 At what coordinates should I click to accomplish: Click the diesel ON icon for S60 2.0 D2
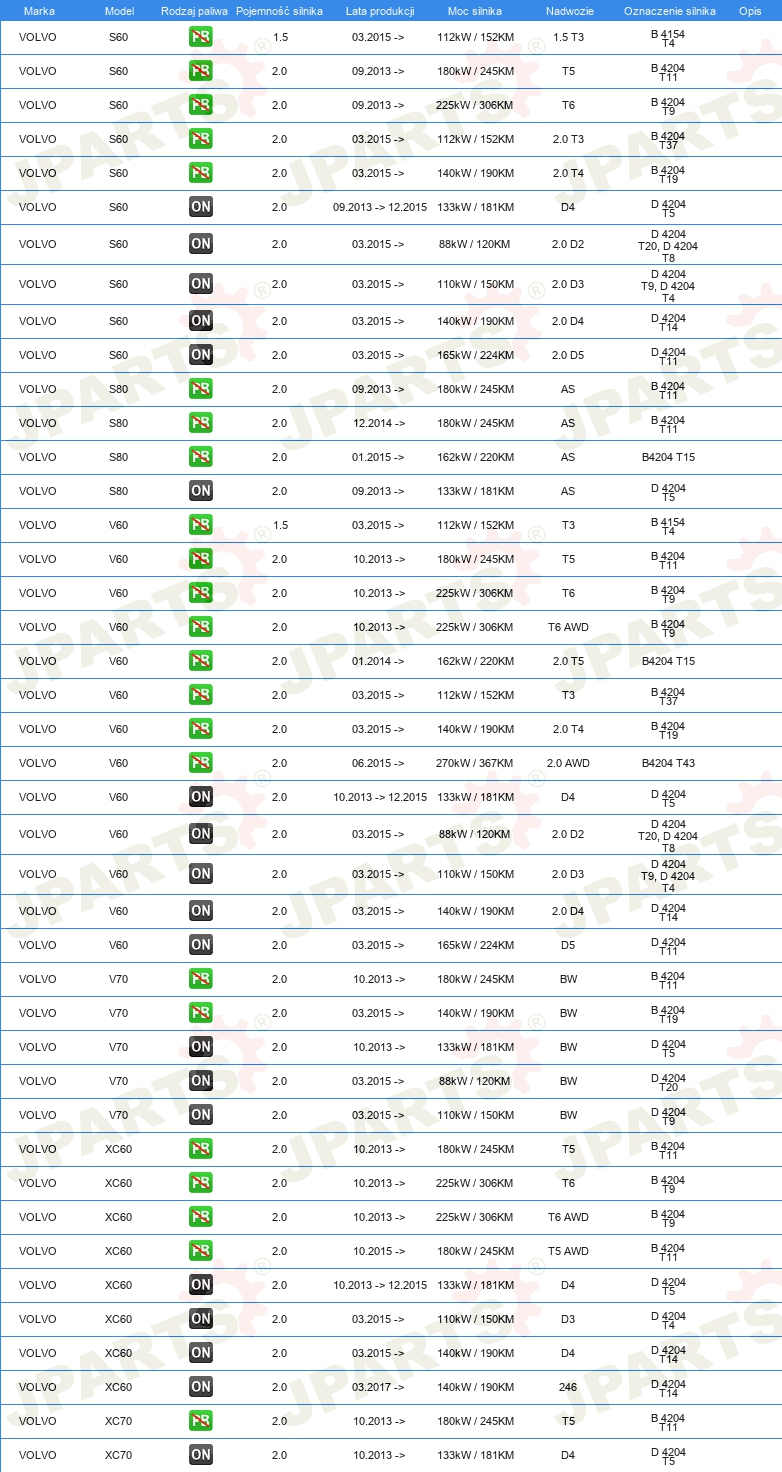201,244
